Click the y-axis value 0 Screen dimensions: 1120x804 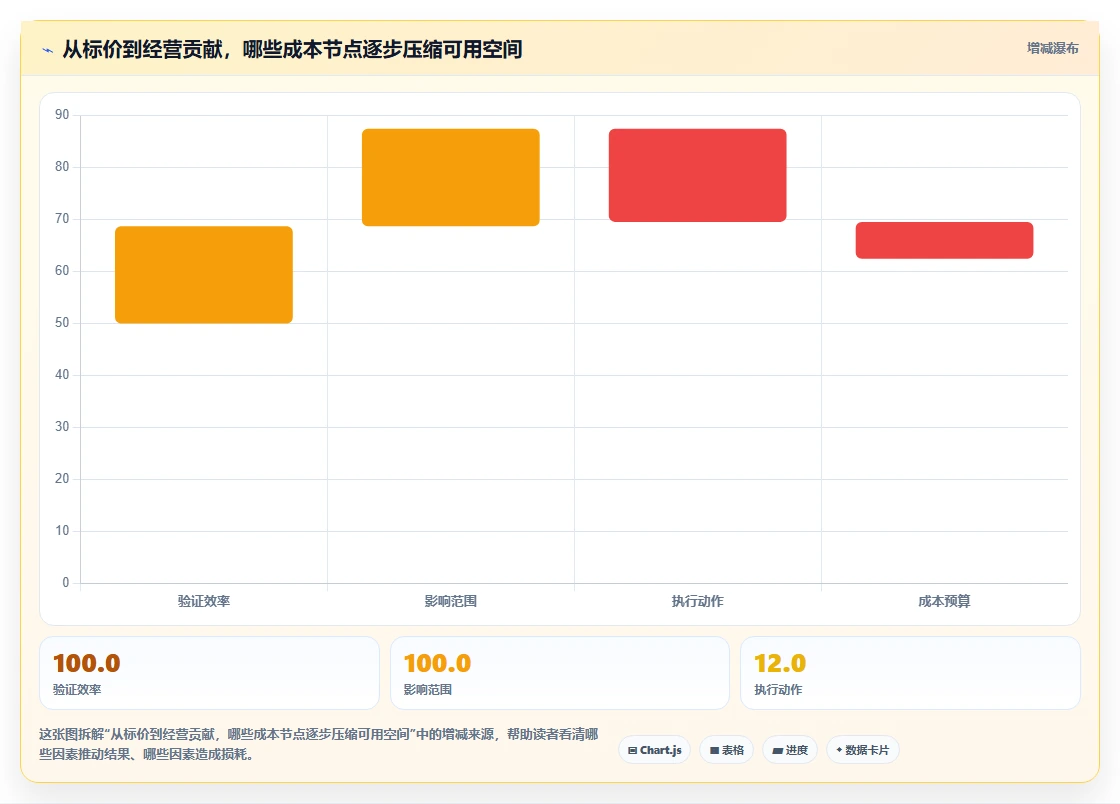tap(66, 583)
